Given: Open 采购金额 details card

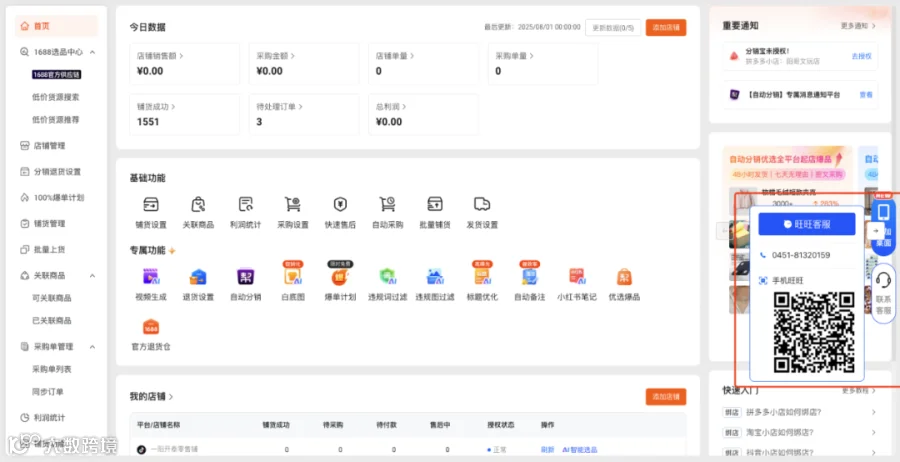Looking at the screenshot, I should click(304, 64).
